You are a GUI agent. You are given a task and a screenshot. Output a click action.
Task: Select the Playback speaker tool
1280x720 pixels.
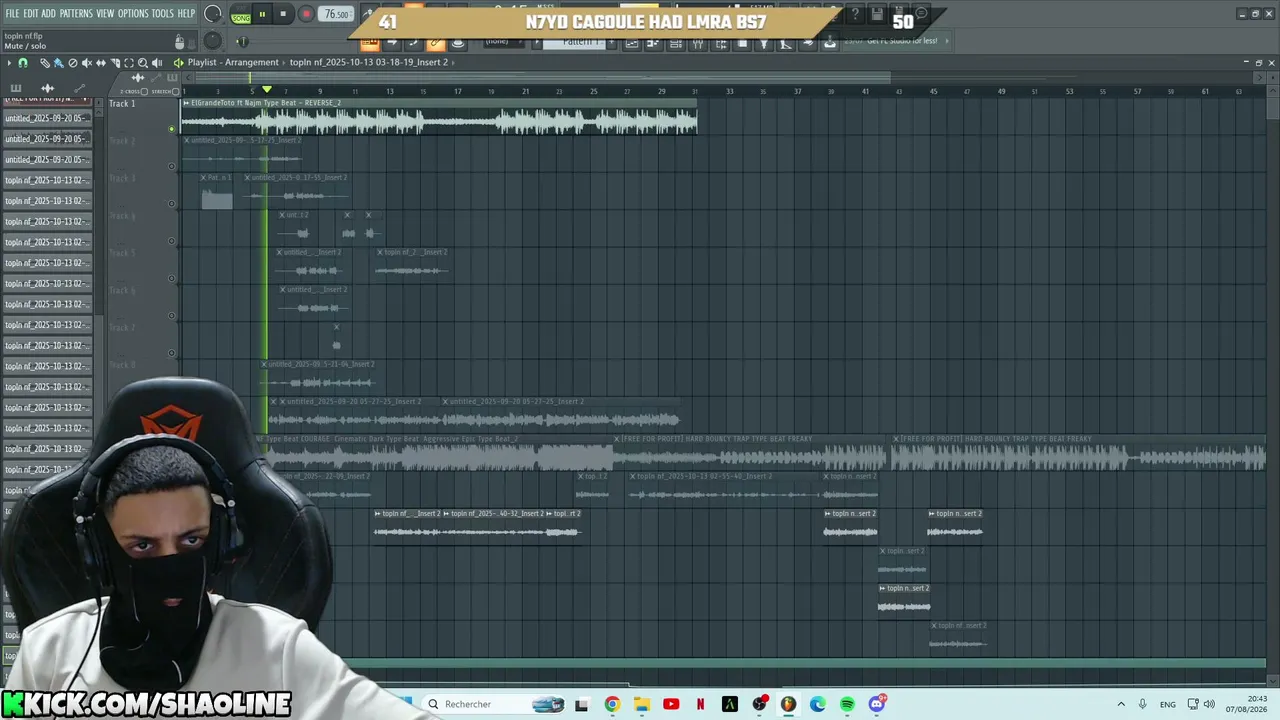pyautogui.click(x=156, y=63)
